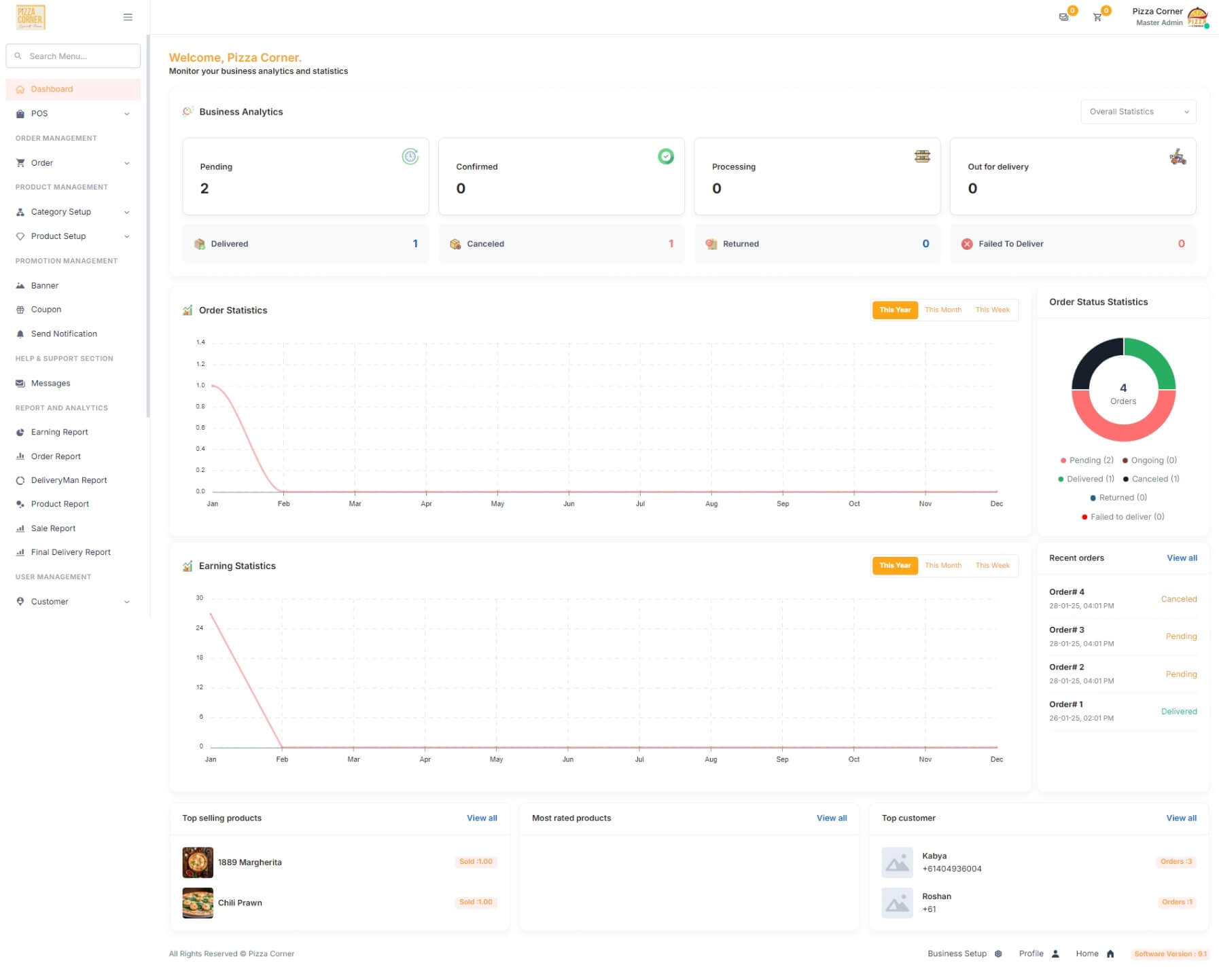
Task: View all recent orders
Action: pos(1182,558)
